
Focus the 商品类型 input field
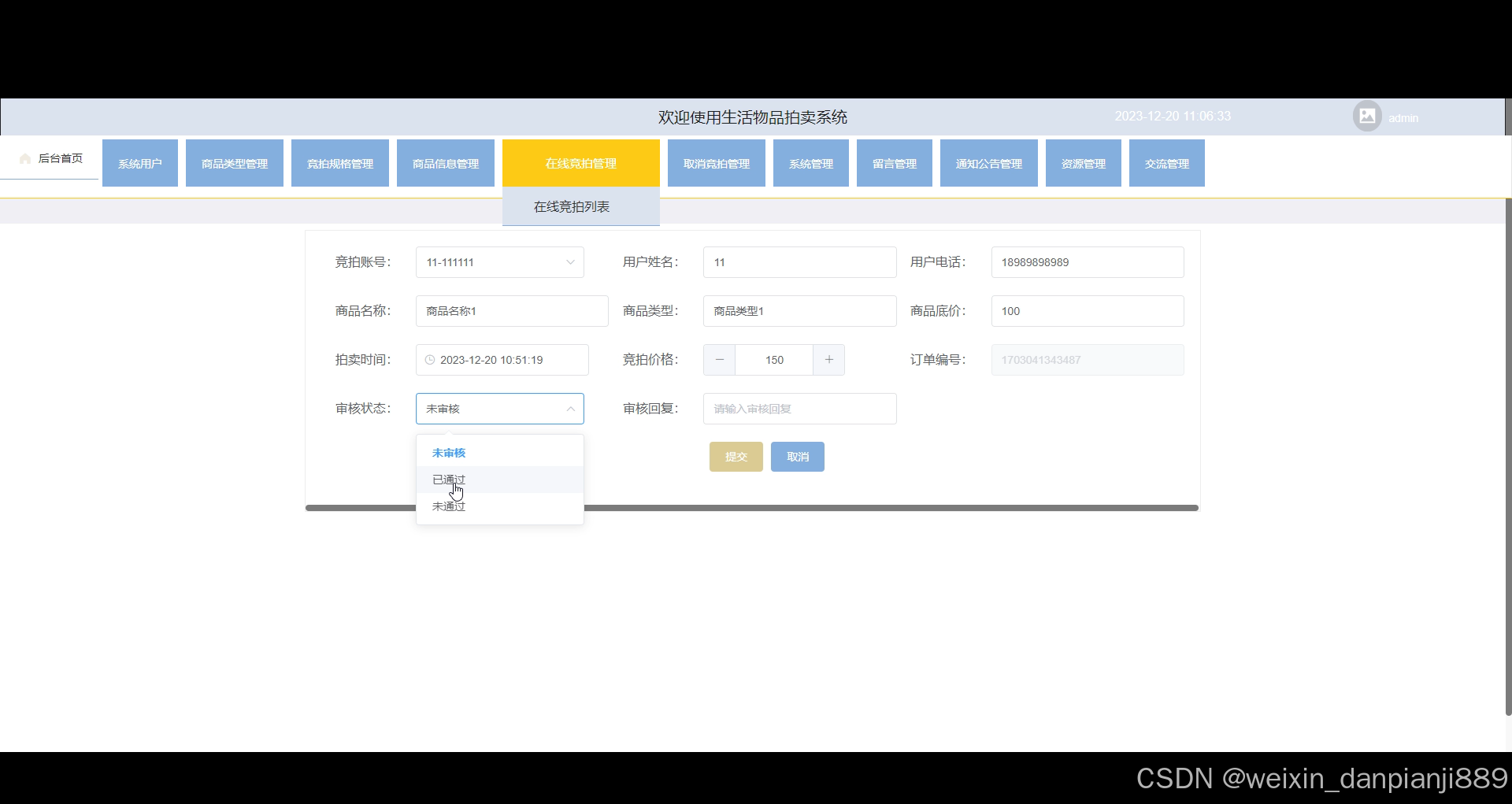(x=800, y=311)
